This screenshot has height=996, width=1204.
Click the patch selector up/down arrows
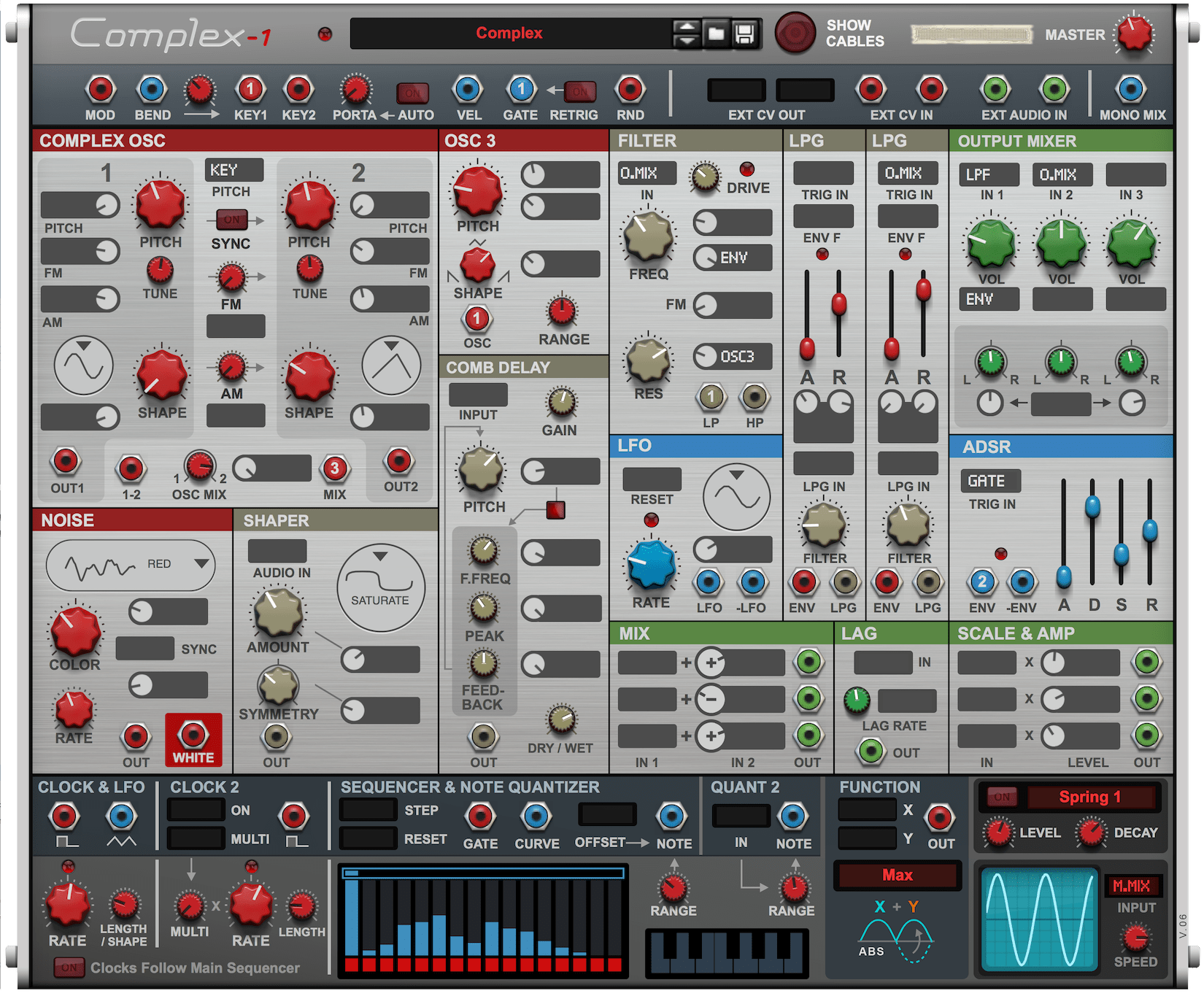tap(686, 34)
